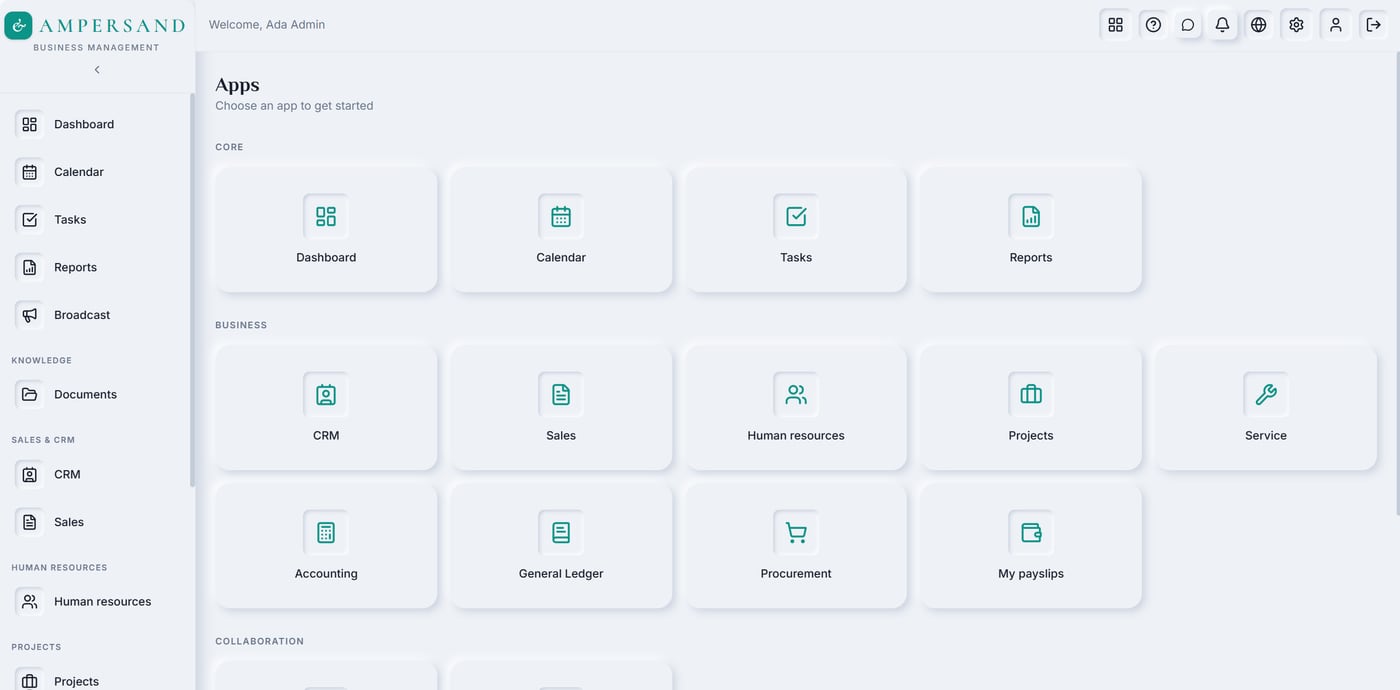Screen dimensions: 1400x690
Task: Open the Reports app card
Action: pyautogui.click(x=1031, y=230)
